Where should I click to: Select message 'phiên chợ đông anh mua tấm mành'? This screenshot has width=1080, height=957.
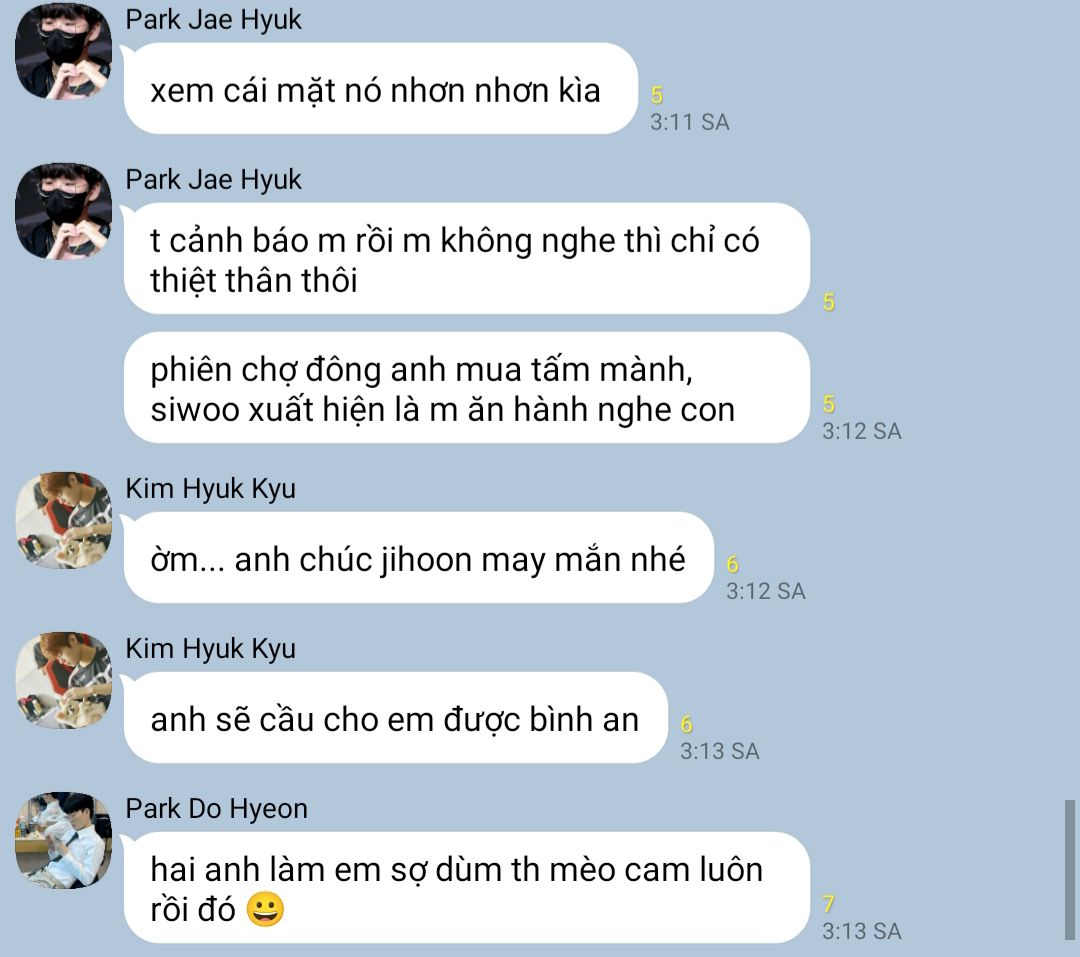[466, 388]
